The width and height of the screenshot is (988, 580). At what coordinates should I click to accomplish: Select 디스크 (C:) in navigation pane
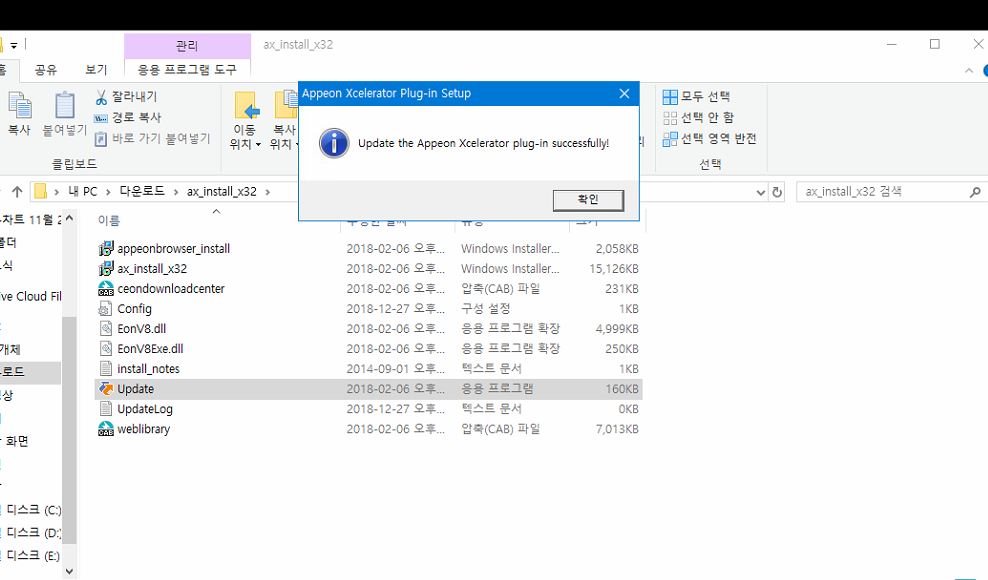point(33,509)
